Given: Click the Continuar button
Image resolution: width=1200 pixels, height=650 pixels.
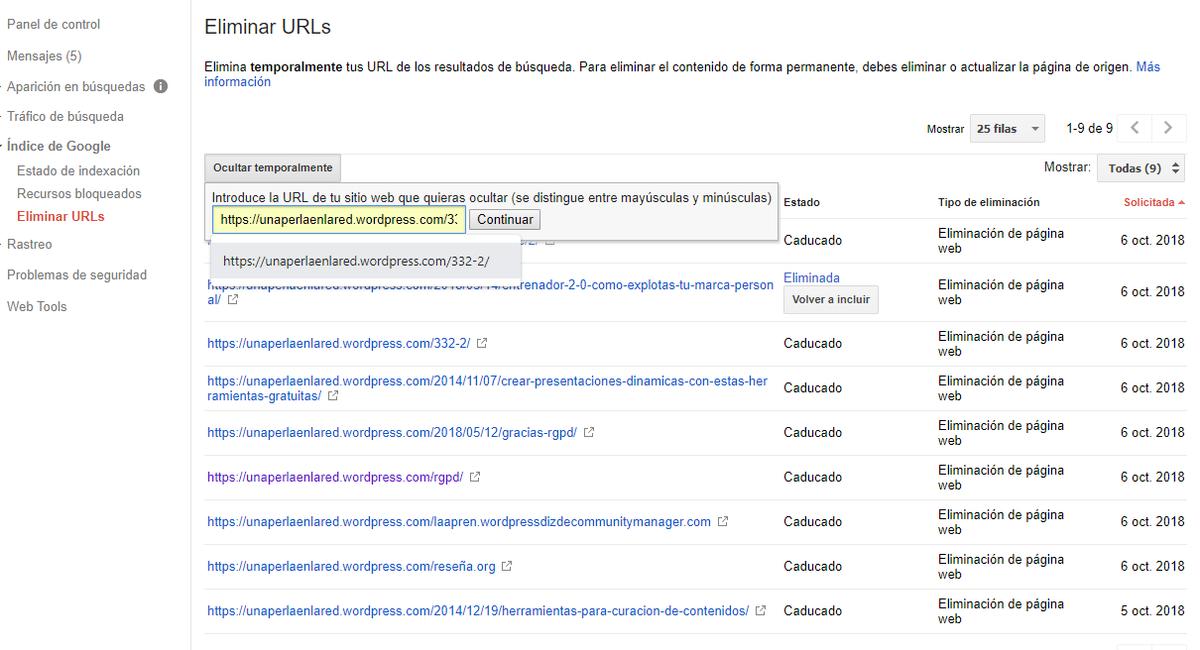Looking at the screenshot, I should coord(504,219).
